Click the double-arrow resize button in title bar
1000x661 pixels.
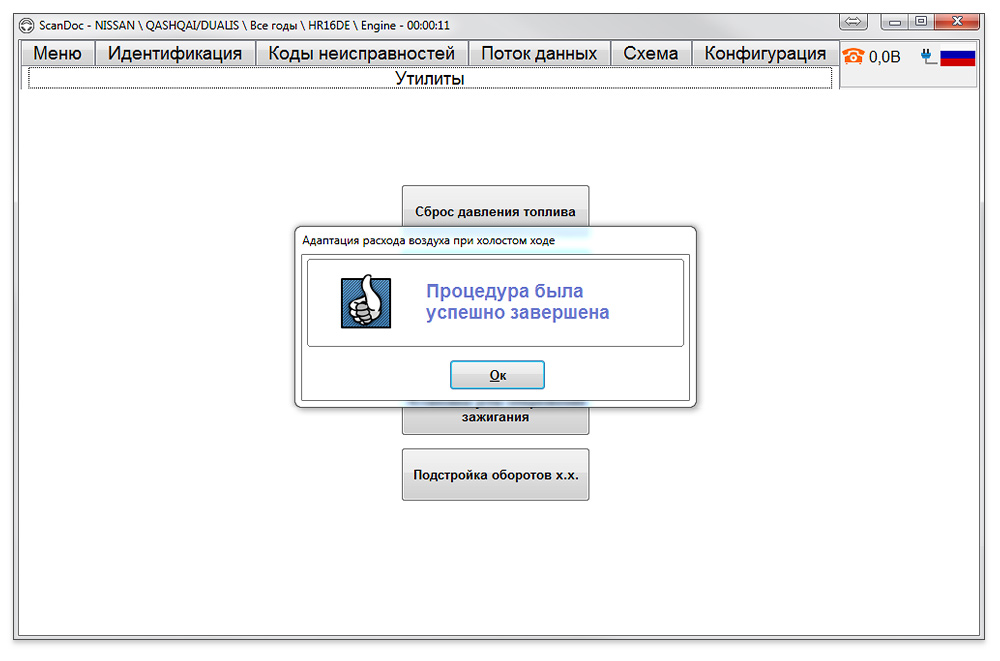[853, 22]
